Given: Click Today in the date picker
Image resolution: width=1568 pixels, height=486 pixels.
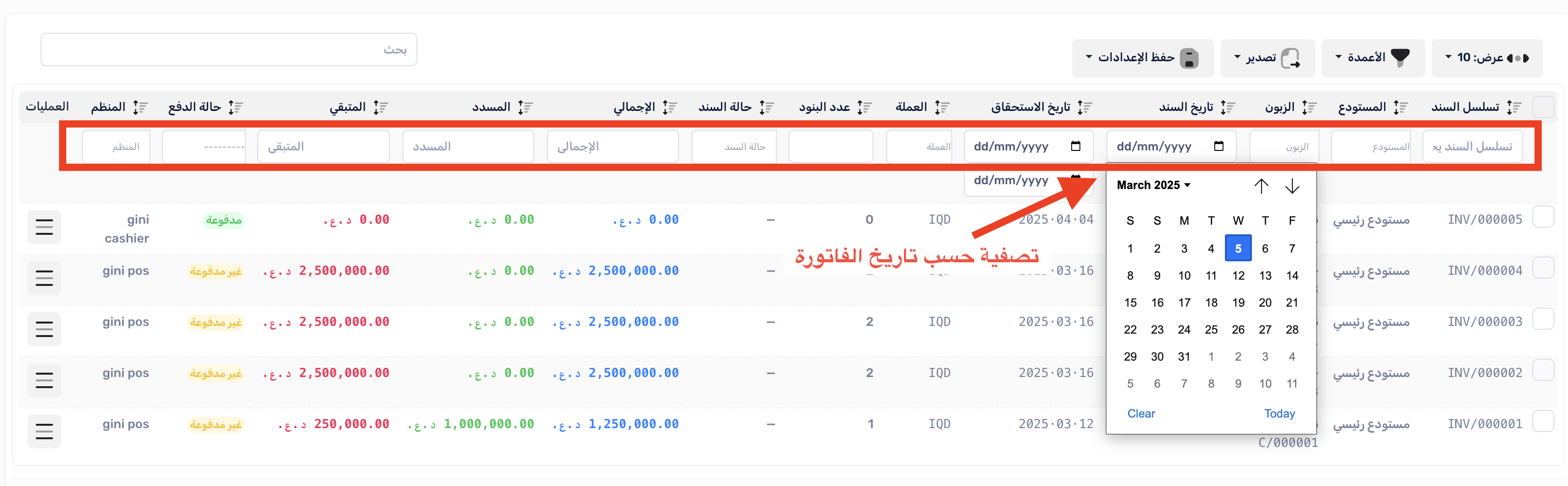Looking at the screenshot, I should [1279, 414].
